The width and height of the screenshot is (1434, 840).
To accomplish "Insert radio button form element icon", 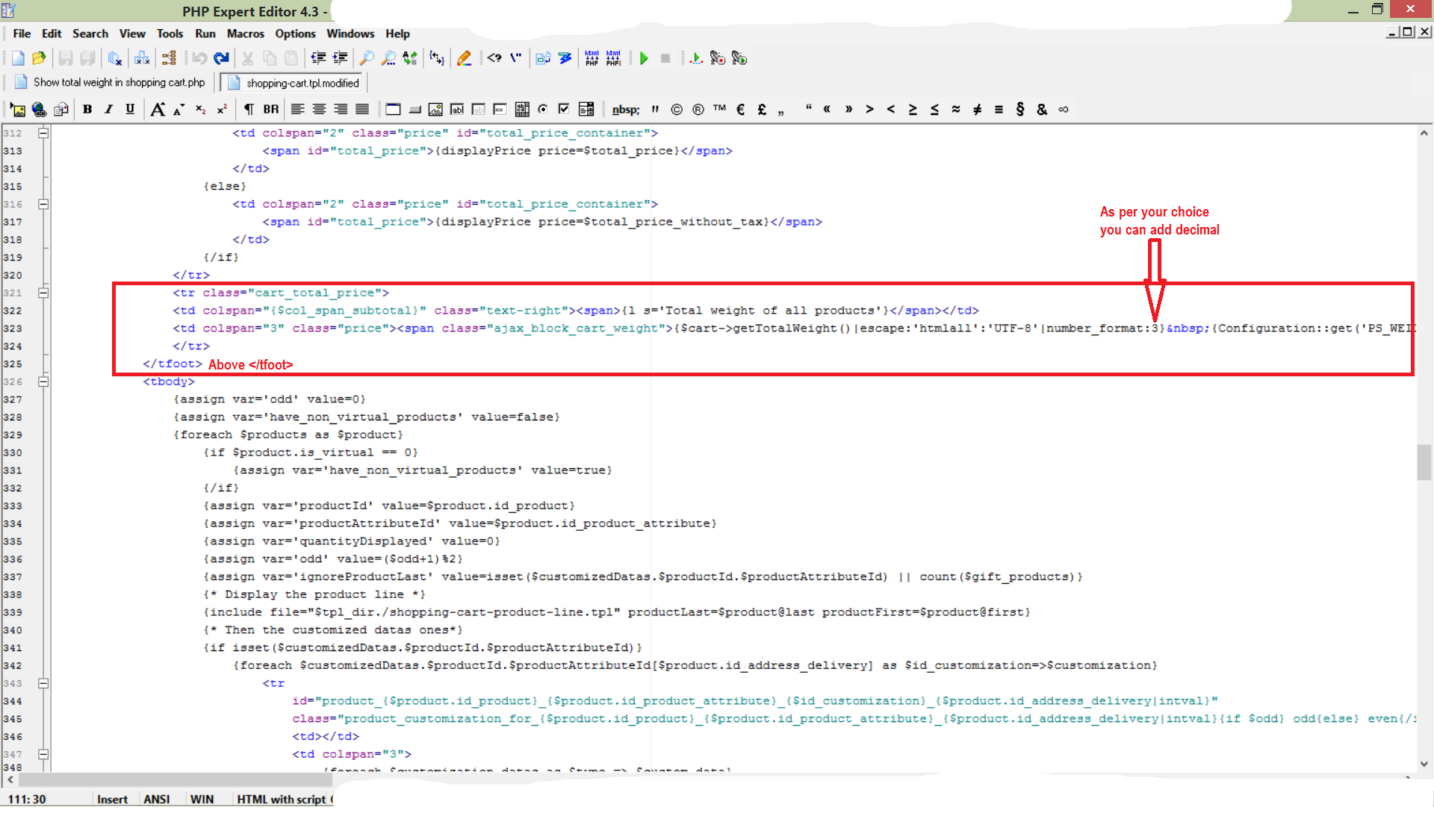I will (x=543, y=109).
